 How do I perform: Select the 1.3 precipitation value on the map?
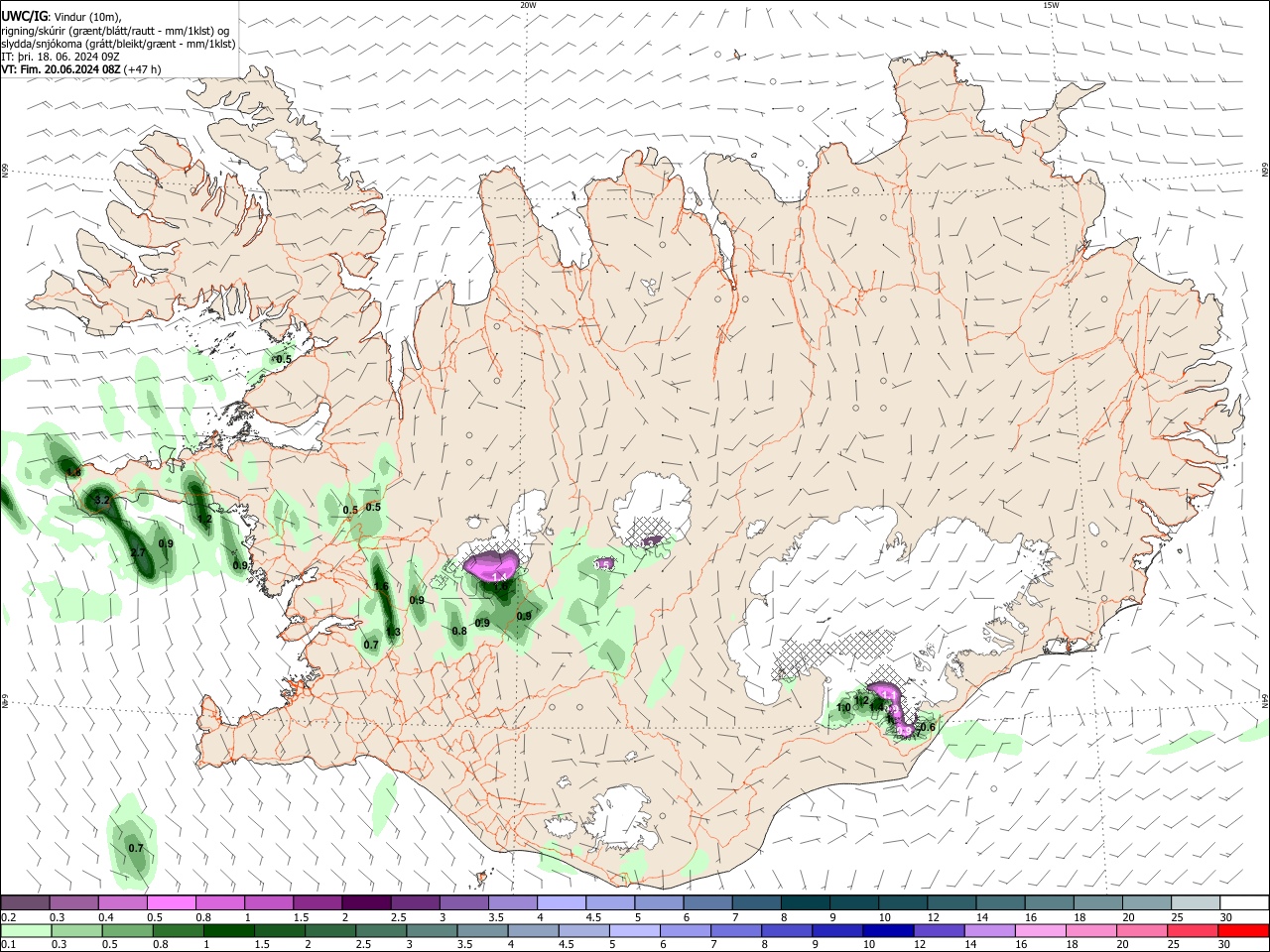coord(393,632)
